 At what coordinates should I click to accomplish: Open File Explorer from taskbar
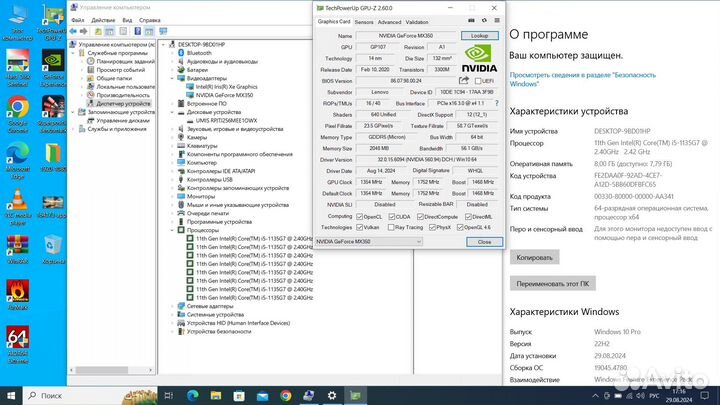point(216,395)
